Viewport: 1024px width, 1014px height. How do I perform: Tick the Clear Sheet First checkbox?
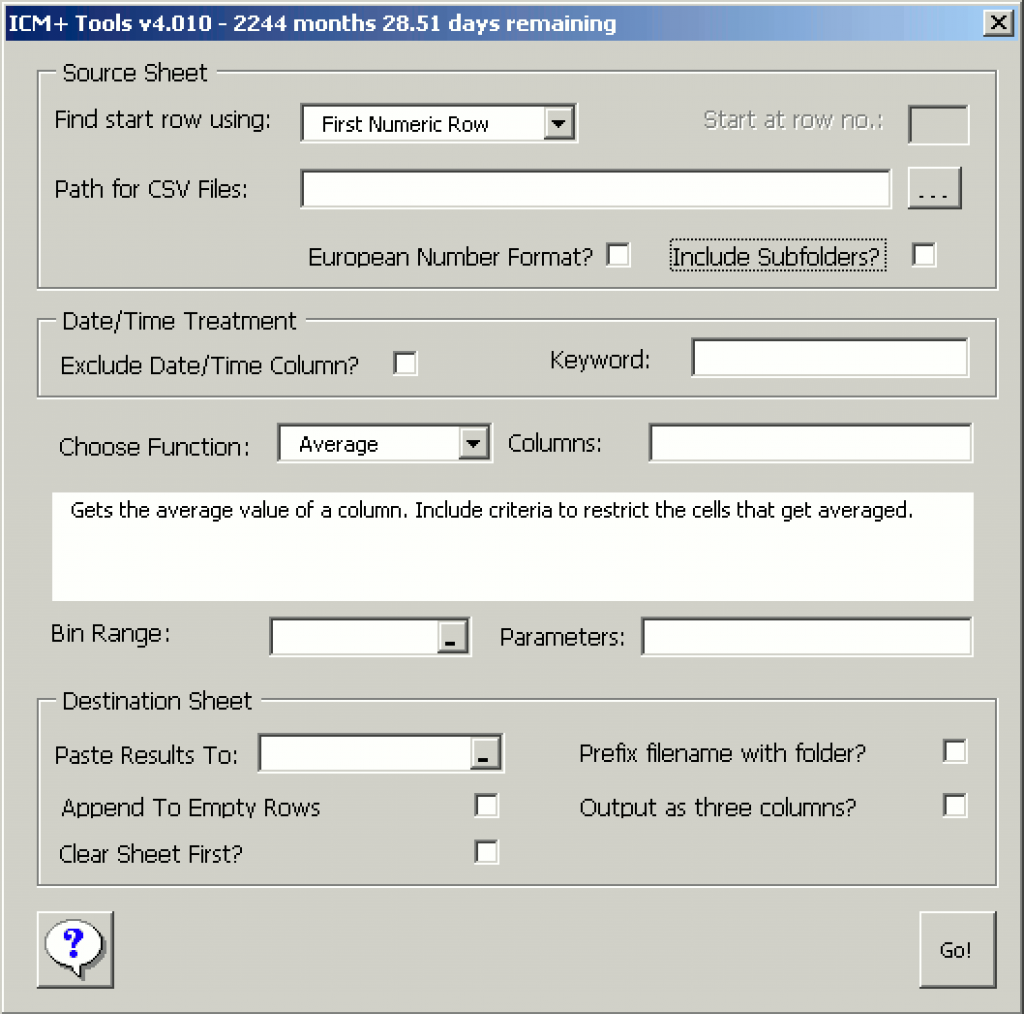(x=486, y=852)
